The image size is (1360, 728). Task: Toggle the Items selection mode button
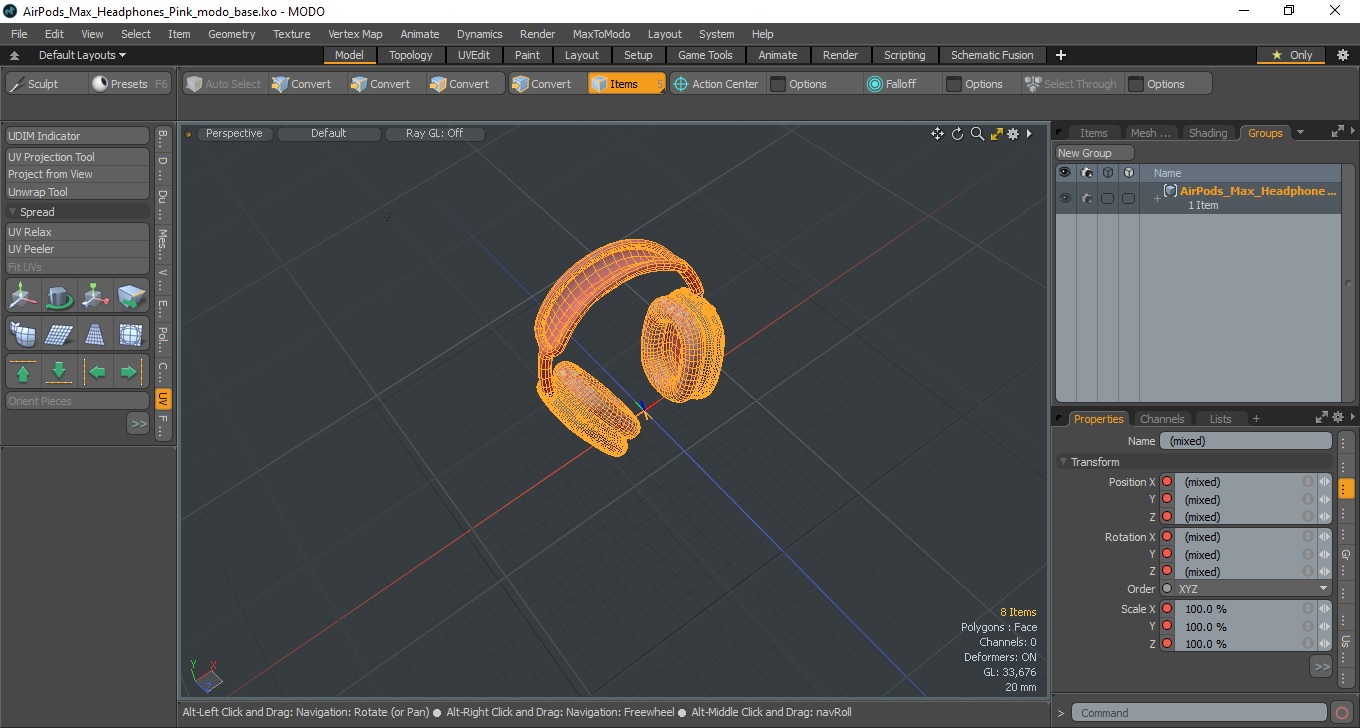click(x=626, y=84)
